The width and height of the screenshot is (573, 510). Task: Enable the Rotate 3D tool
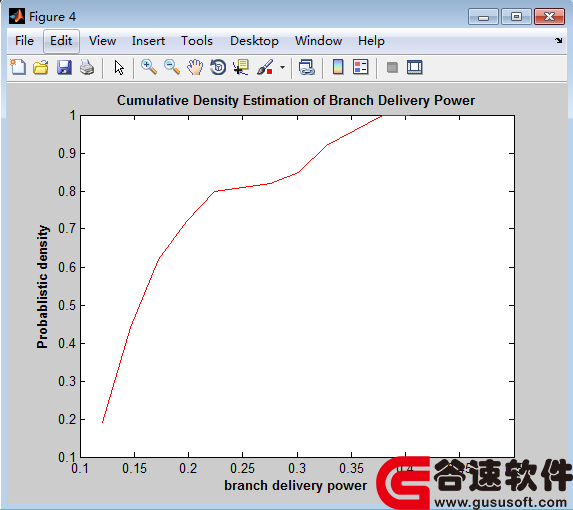click(x=218, y=68)
